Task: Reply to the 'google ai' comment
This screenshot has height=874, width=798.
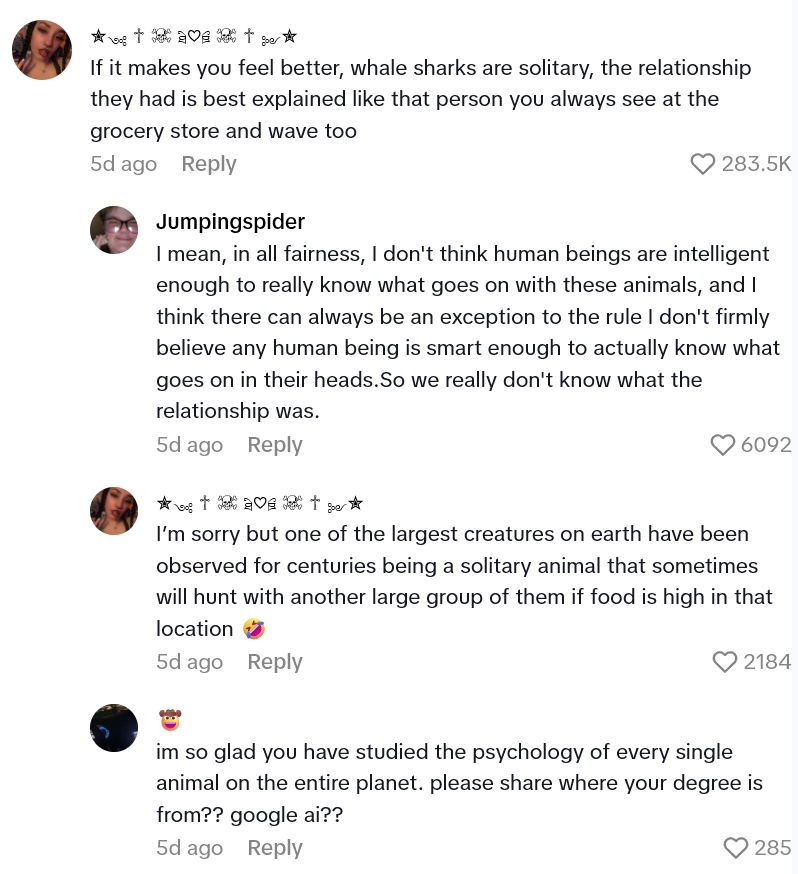Action: (x=274, y=848)
